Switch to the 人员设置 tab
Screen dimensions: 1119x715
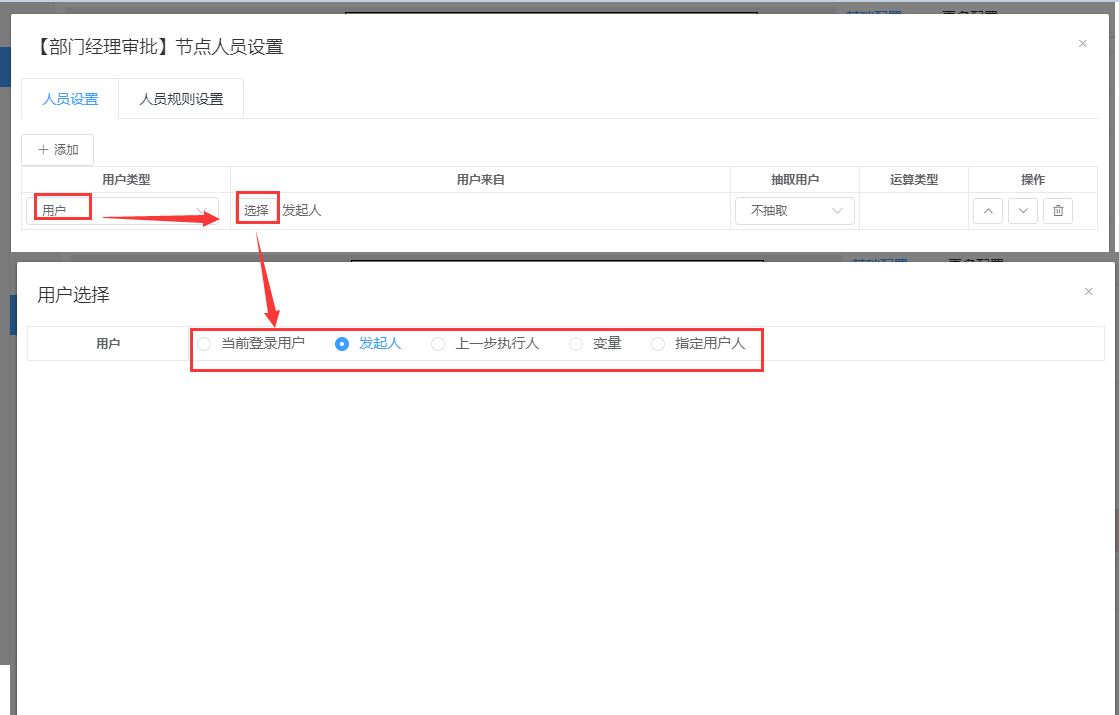coord(70,99)
